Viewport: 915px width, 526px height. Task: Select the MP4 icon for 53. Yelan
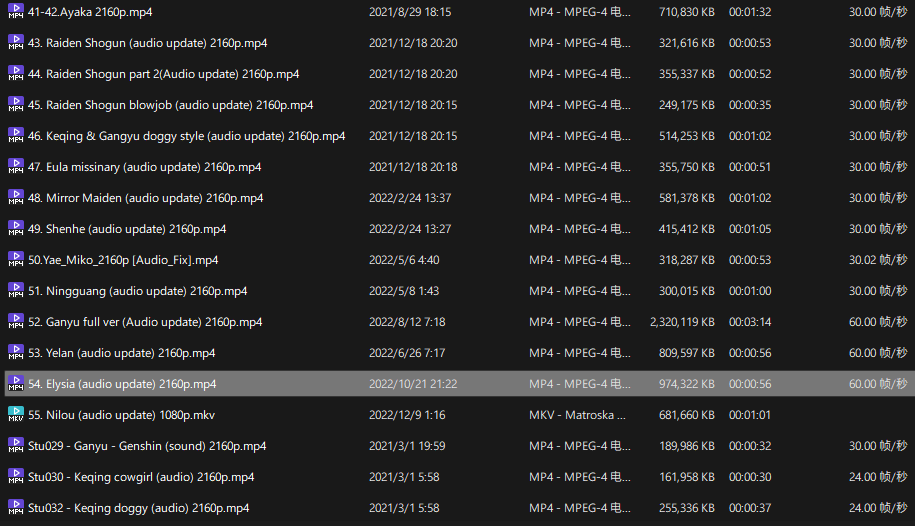(16, 352)
